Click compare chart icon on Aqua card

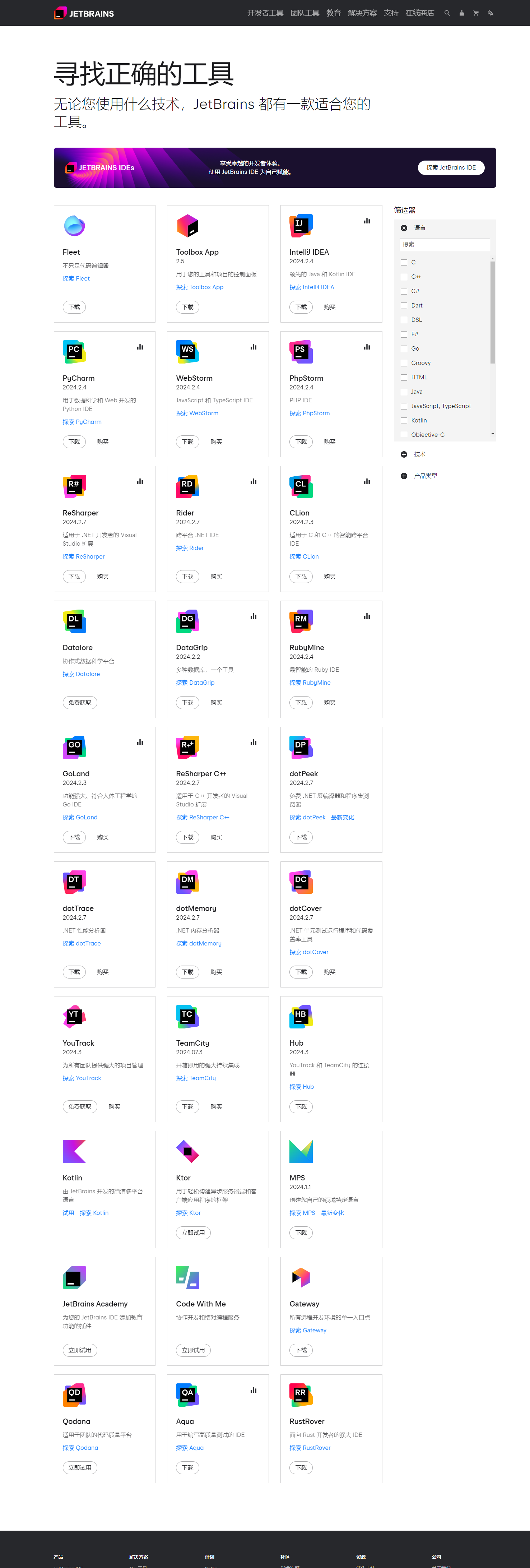254,1390
